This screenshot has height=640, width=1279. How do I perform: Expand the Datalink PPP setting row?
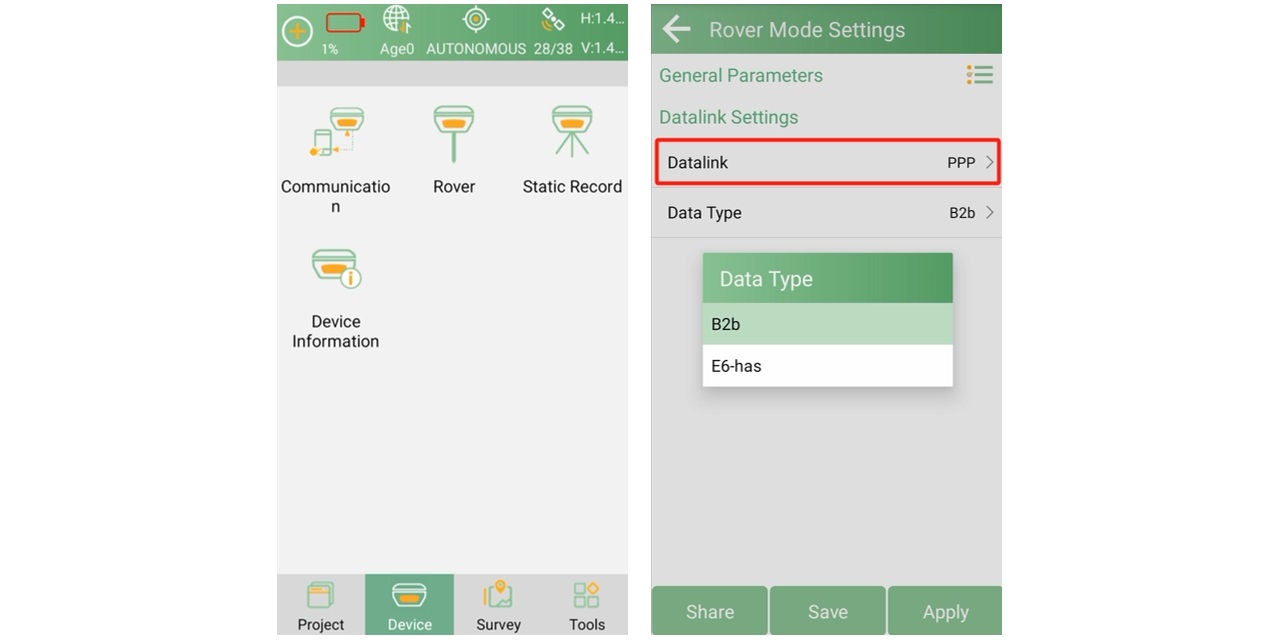pyautogui.click(x=827, y=162)
